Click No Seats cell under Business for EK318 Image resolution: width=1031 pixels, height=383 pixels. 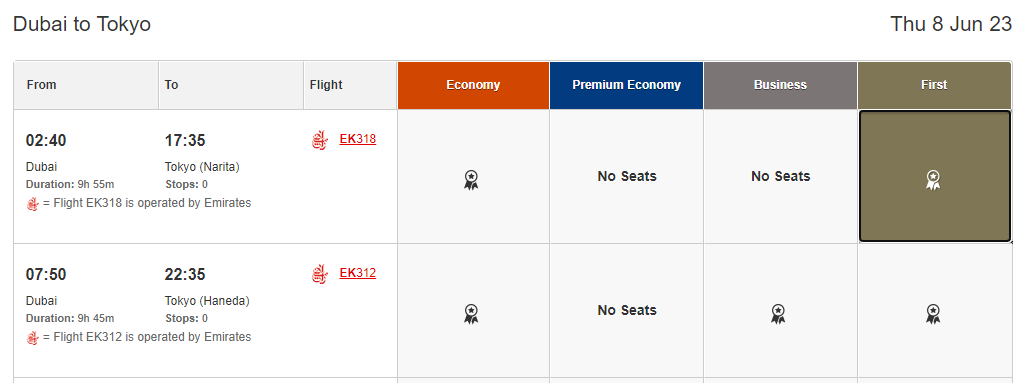click(x=780, y=176)
